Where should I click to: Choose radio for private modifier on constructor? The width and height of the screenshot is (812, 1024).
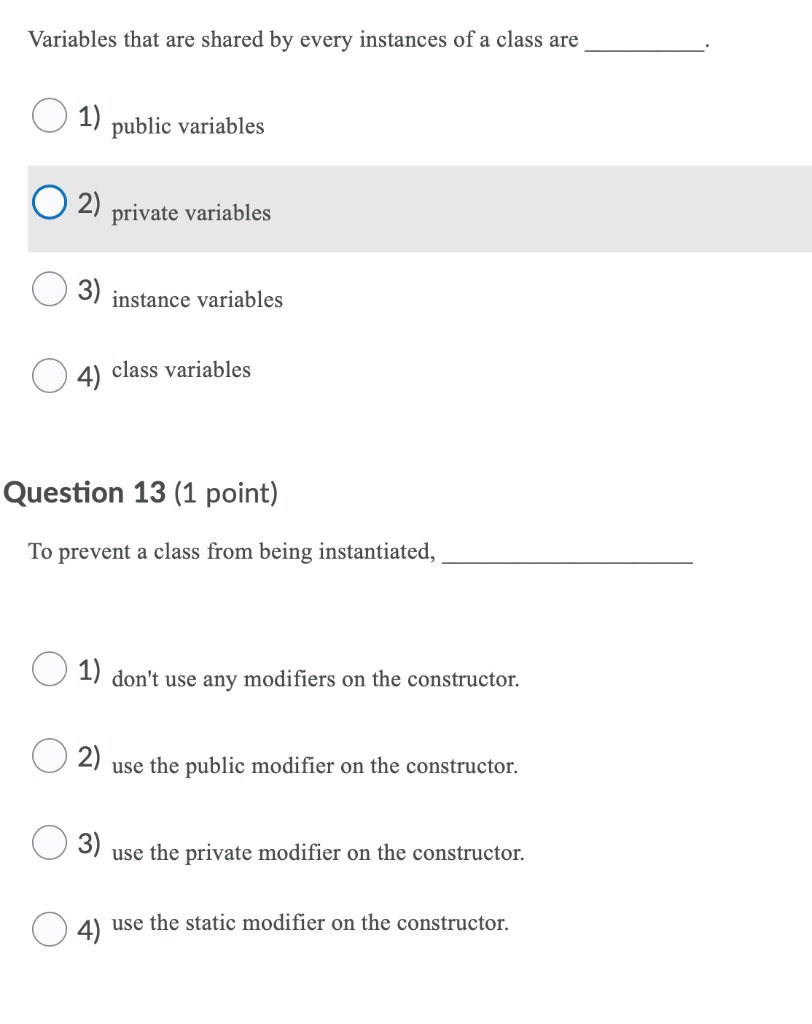click(50, 842)
